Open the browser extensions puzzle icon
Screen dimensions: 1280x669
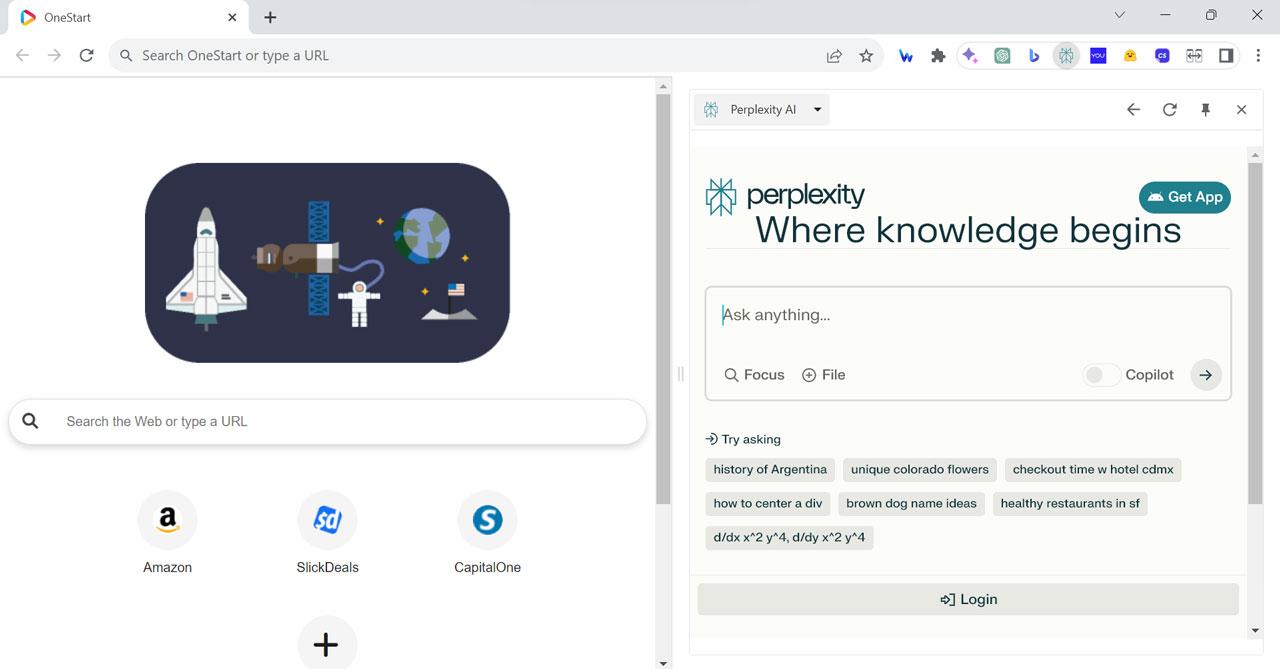pyautogui.click(x=938, y=56)
